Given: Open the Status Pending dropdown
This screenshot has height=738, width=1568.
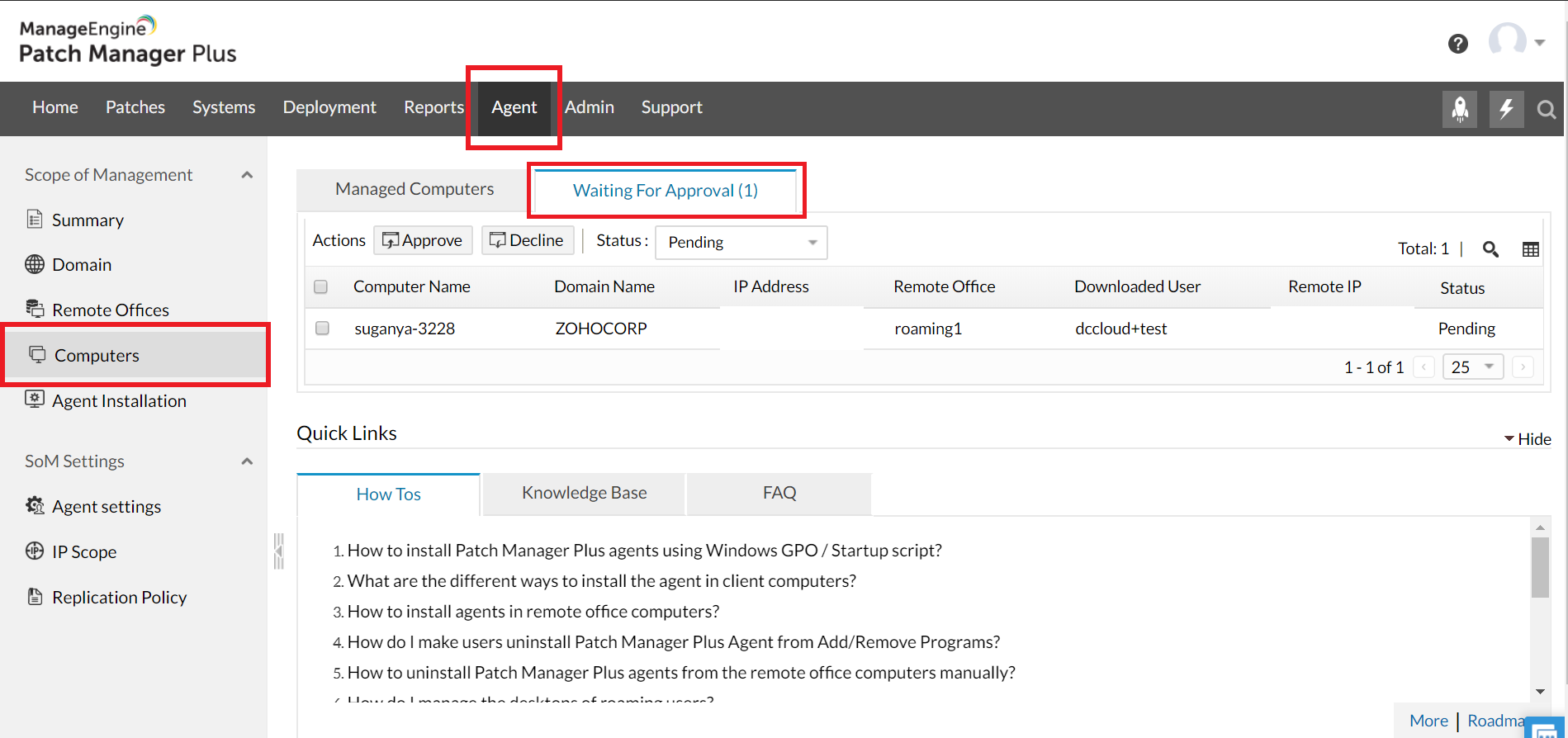Looking at the screenshot, I should coord(741,242).
